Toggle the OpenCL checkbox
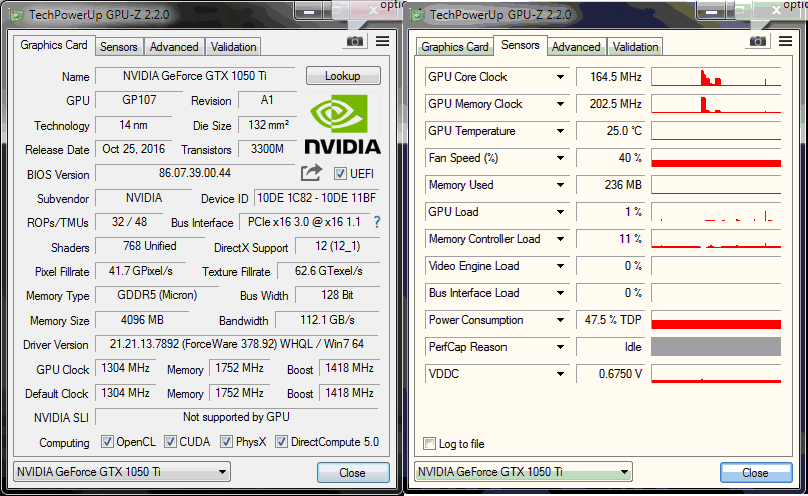The image size is (808, 496). pyautogui.click(x=107, y=441)
